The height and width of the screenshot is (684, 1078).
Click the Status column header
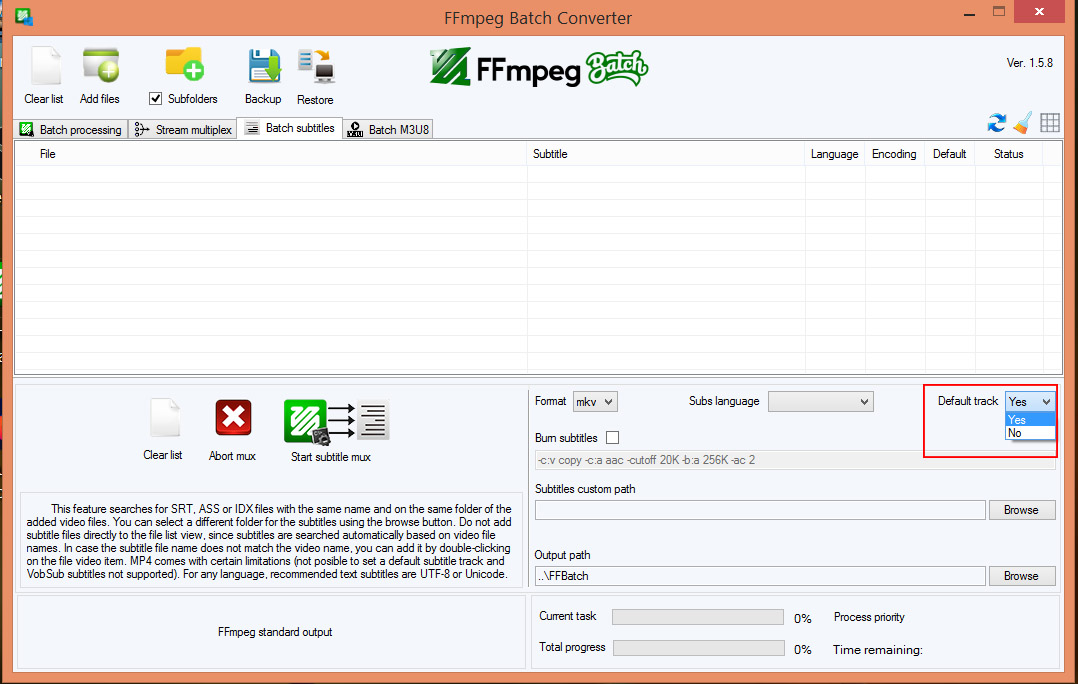click(1009, 154)
